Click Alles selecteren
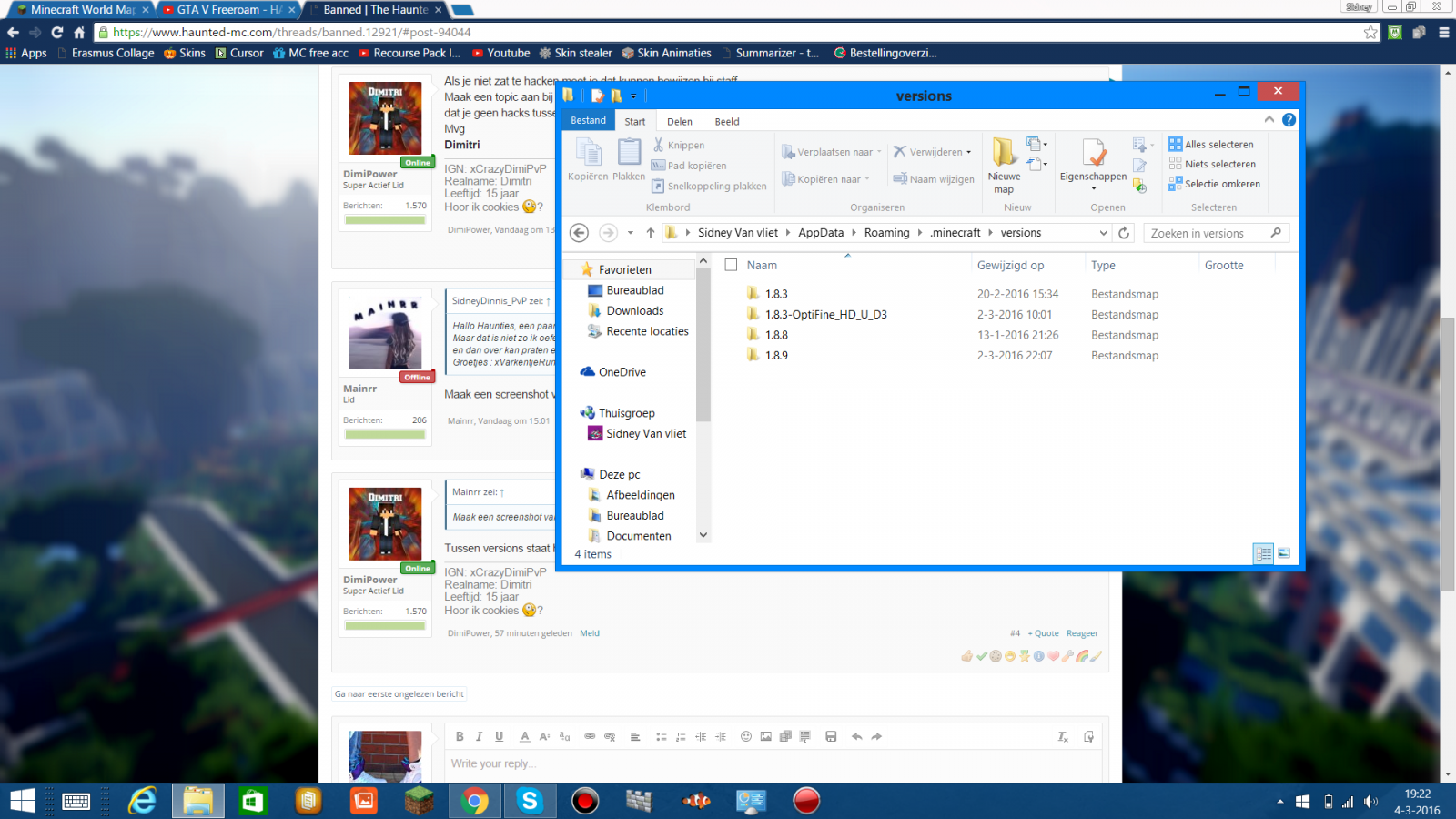 (1211, 144)
